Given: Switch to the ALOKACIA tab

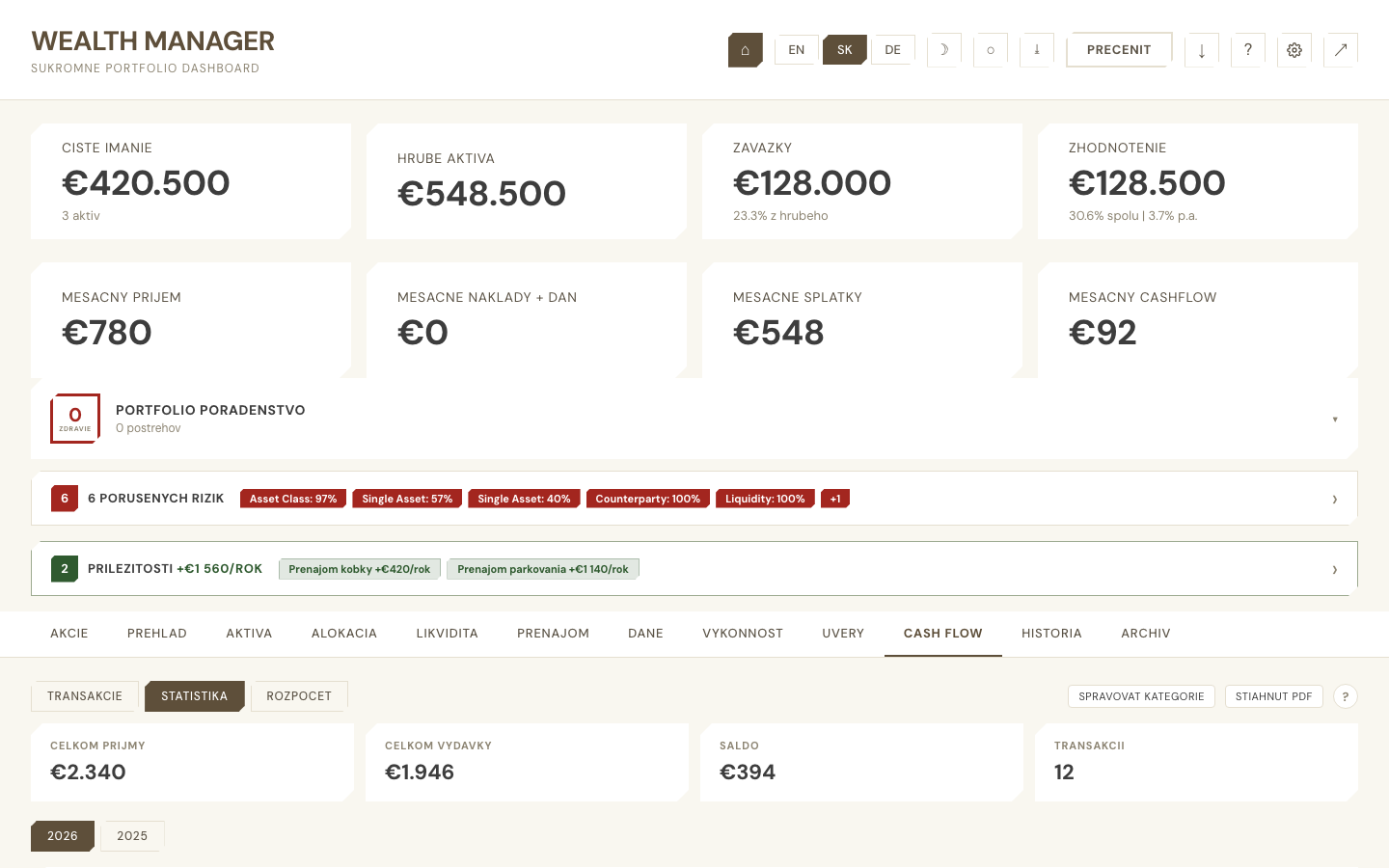Looking at the screenshot, I should [x=343, y=634].
